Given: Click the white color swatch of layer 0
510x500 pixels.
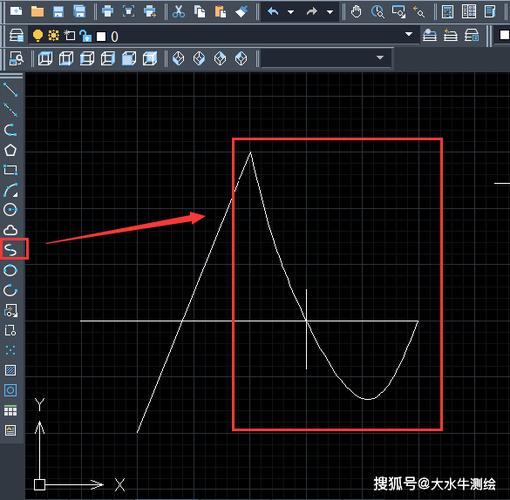Looking at the screenshot, I should pos(101,36).
